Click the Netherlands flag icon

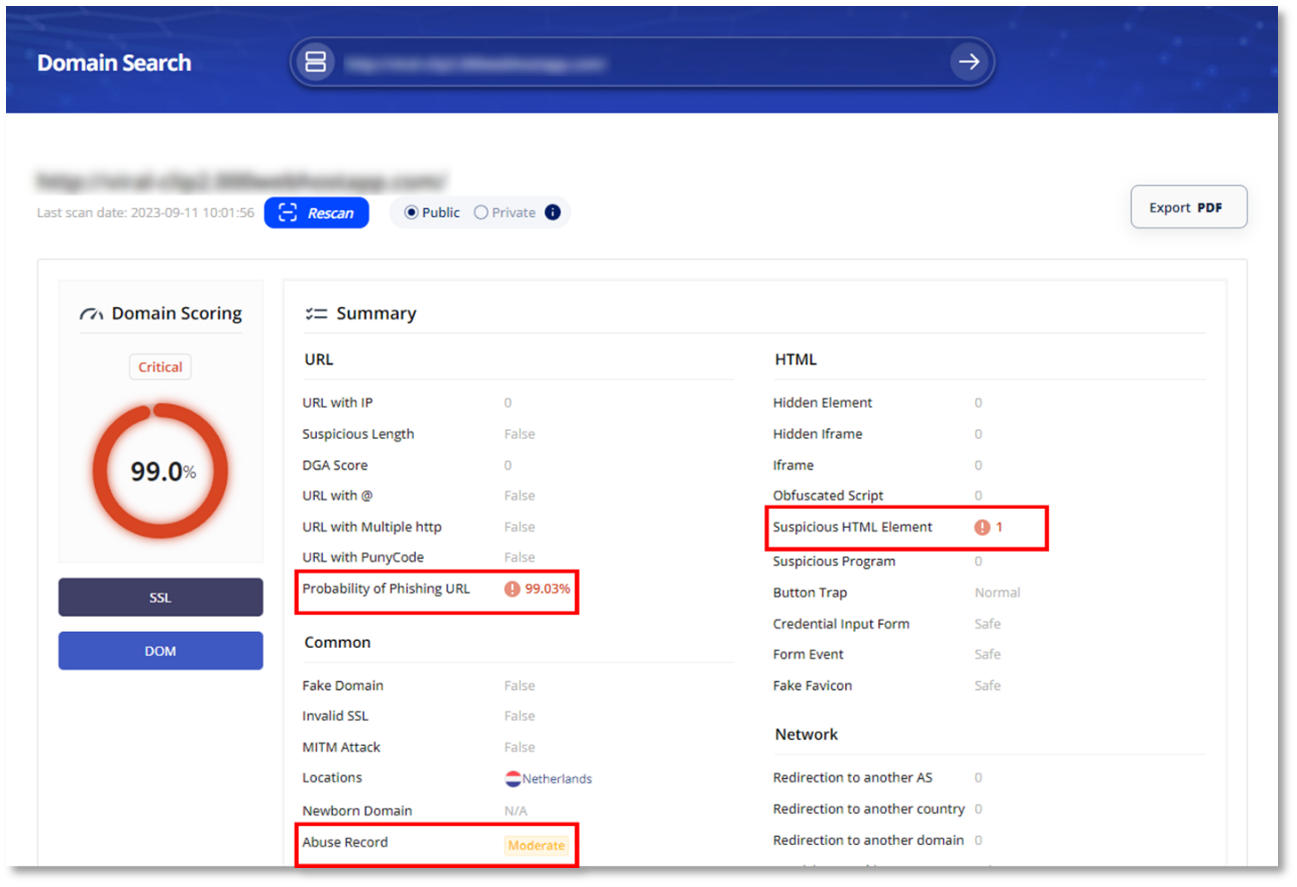coord(513,779)
